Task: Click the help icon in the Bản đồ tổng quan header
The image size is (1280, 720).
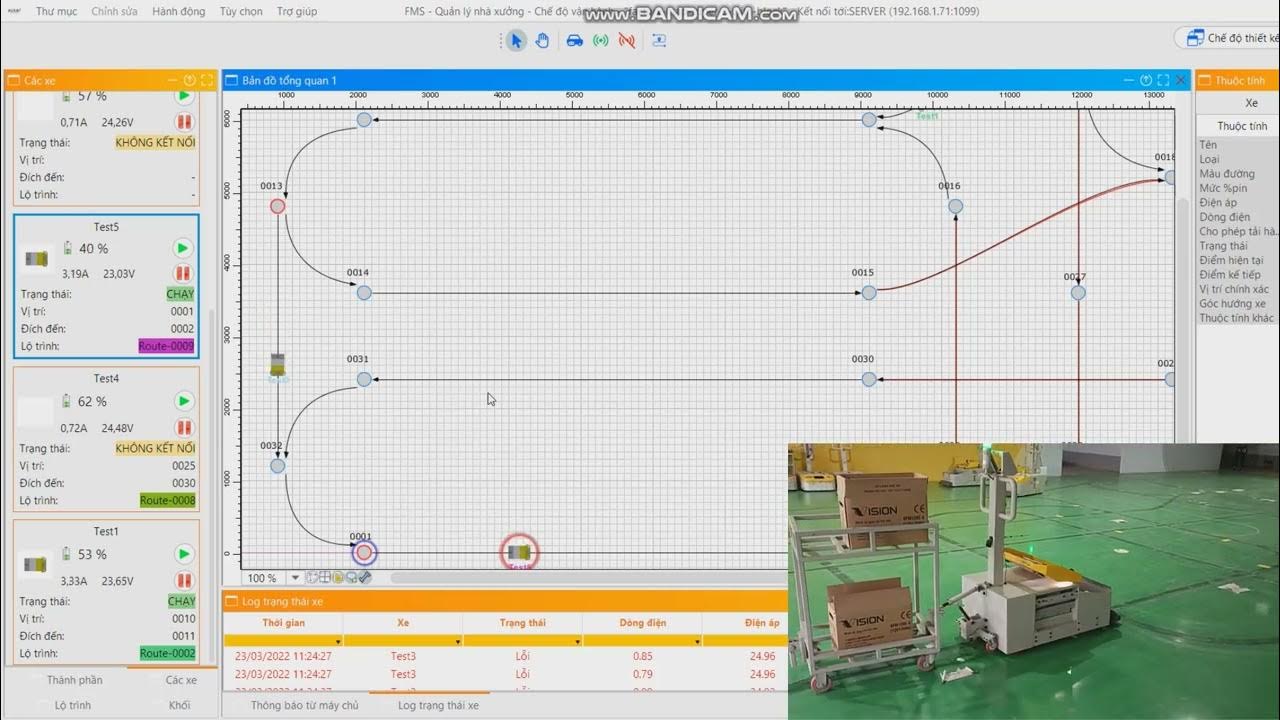Action: tap(1145, 80)
